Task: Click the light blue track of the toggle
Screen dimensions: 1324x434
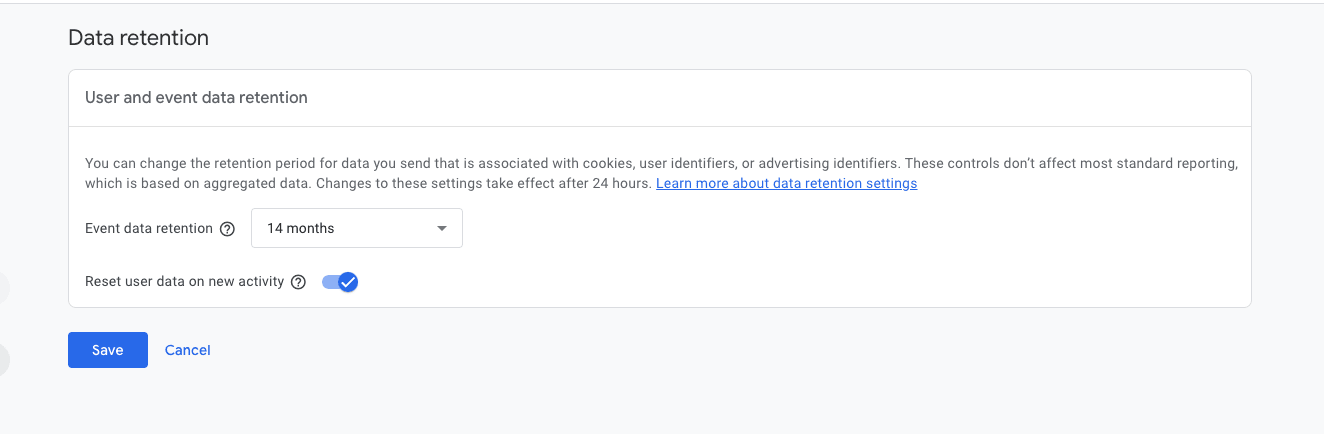Action: tap(329, 282)
